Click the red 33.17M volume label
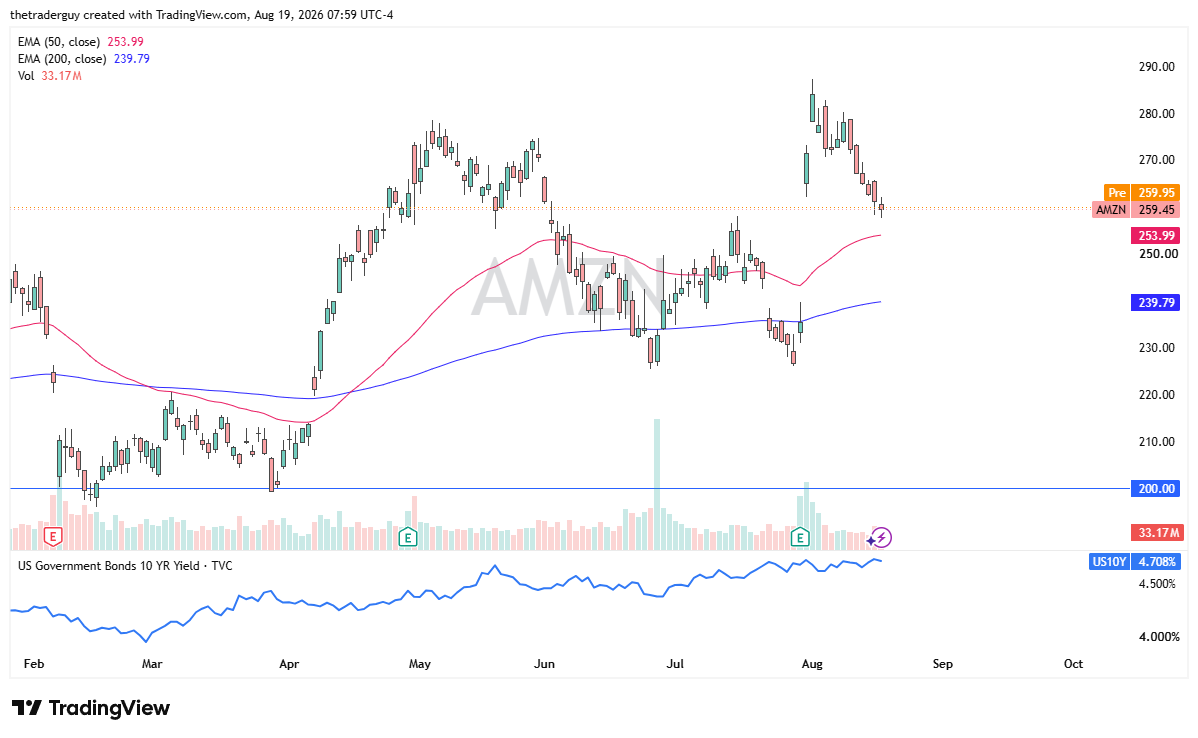 1158,532
